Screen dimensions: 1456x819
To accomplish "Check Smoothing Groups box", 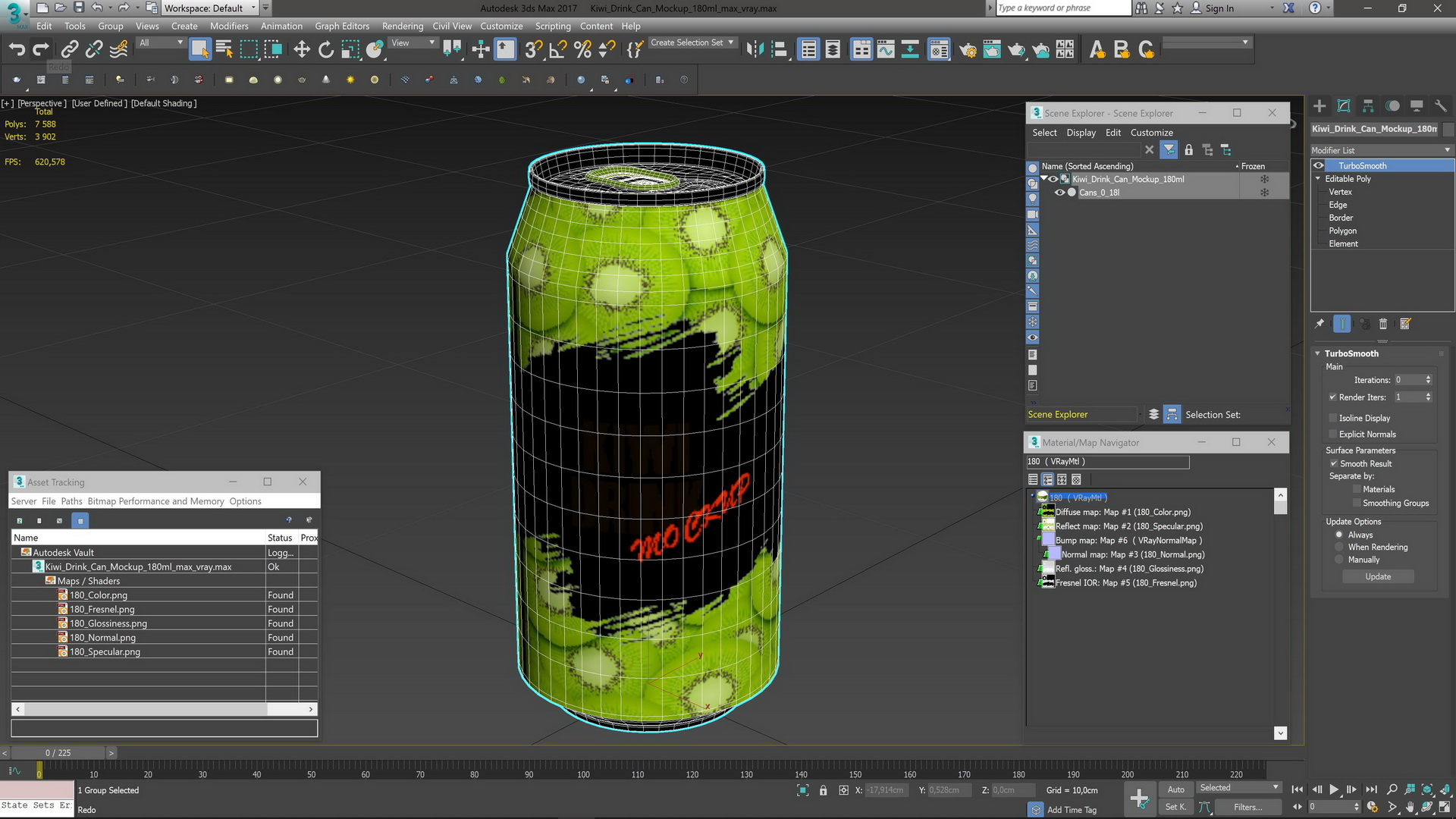I will (x=1357, y=503).
